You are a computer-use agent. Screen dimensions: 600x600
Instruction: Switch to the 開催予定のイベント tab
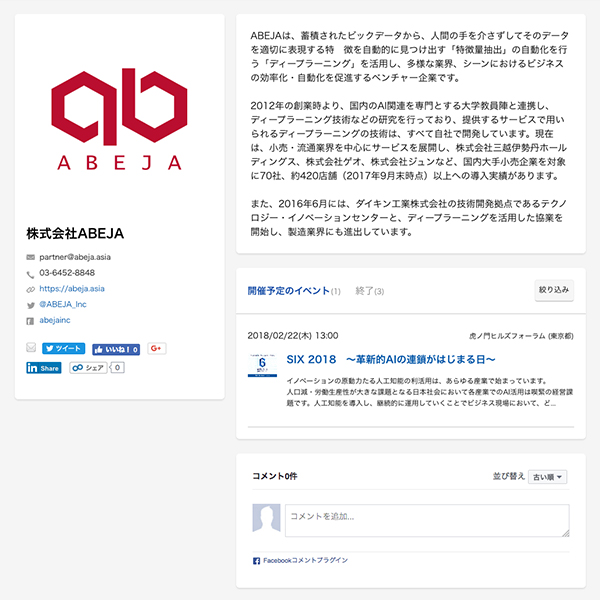pos(288,291)
